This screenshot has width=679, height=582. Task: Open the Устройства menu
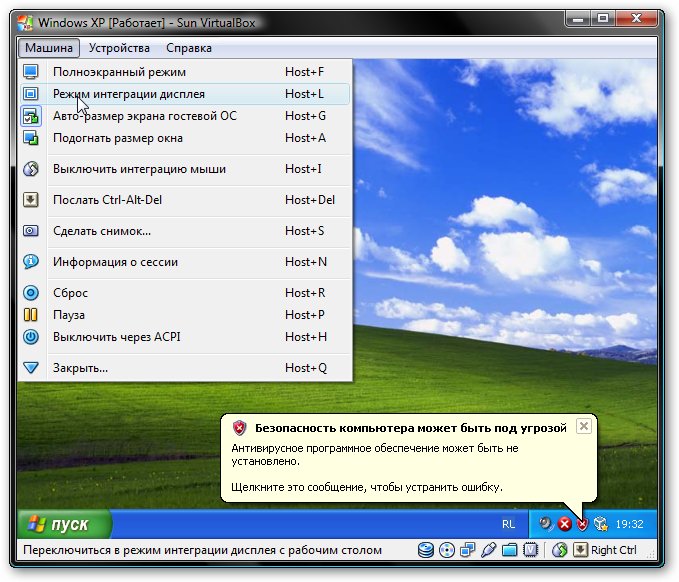(119, 48)
